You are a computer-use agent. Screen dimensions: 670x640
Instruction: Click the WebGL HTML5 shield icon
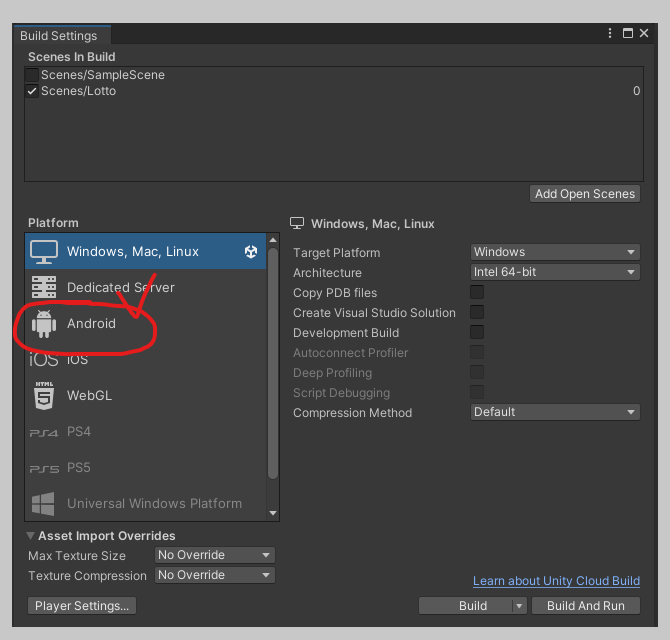44,396
